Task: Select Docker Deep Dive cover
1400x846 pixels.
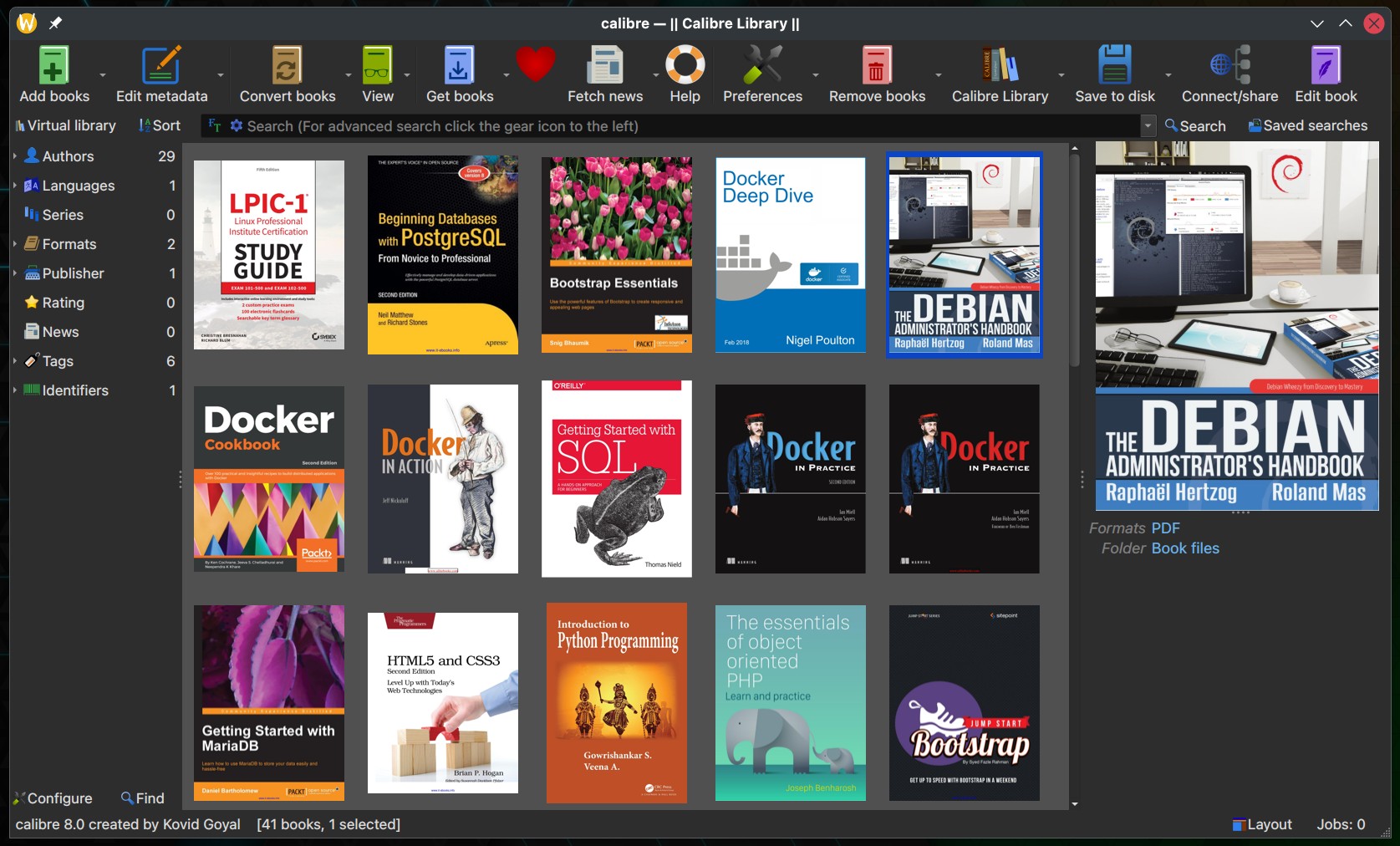Action: 791,255
